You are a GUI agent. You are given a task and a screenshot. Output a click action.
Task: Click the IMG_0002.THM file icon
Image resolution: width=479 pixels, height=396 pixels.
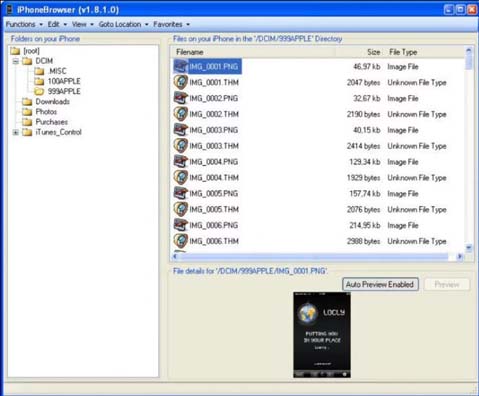(181, 114)
